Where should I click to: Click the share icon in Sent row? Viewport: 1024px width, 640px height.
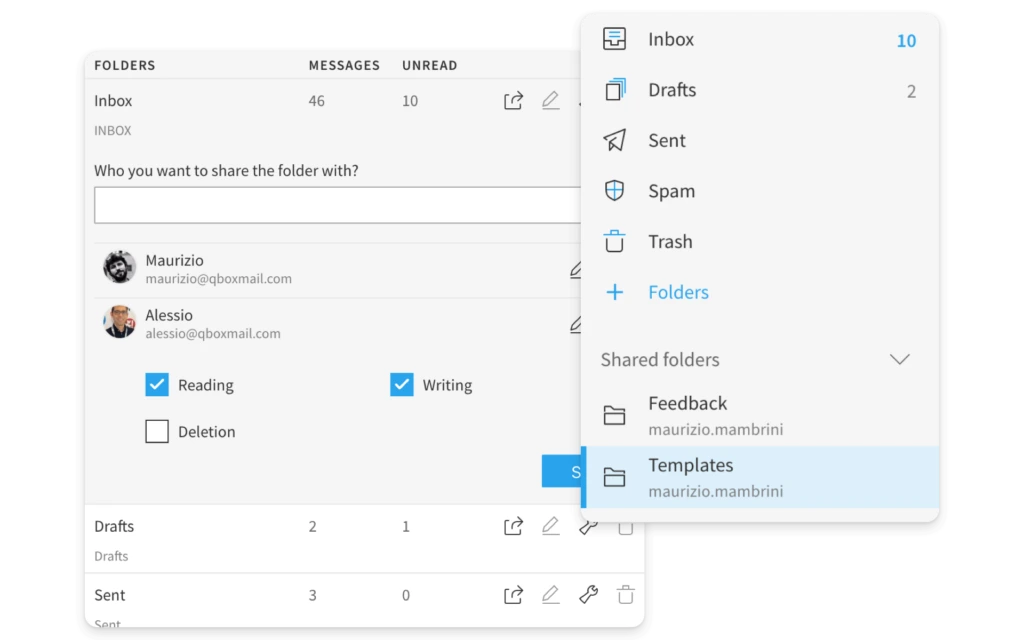[513, 595]
